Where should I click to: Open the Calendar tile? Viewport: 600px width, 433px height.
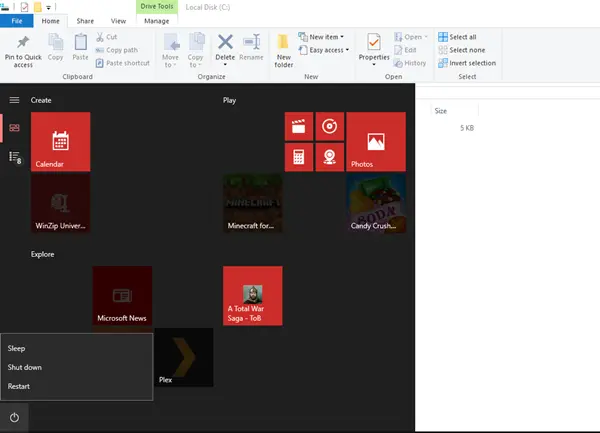[x=60, y=142]
